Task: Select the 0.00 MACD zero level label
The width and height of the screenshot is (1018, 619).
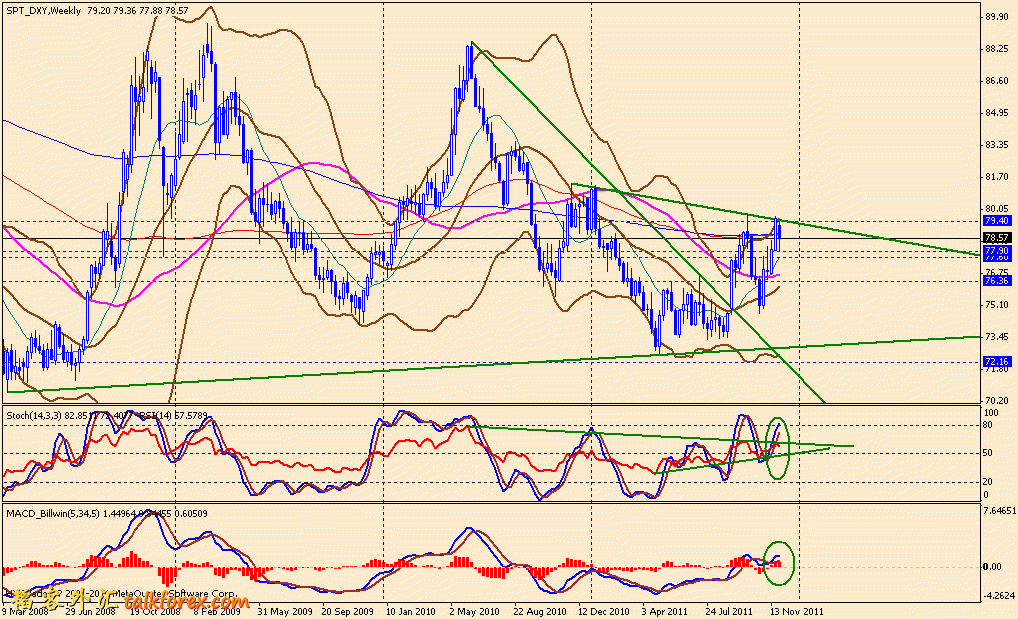Action: 993,566
